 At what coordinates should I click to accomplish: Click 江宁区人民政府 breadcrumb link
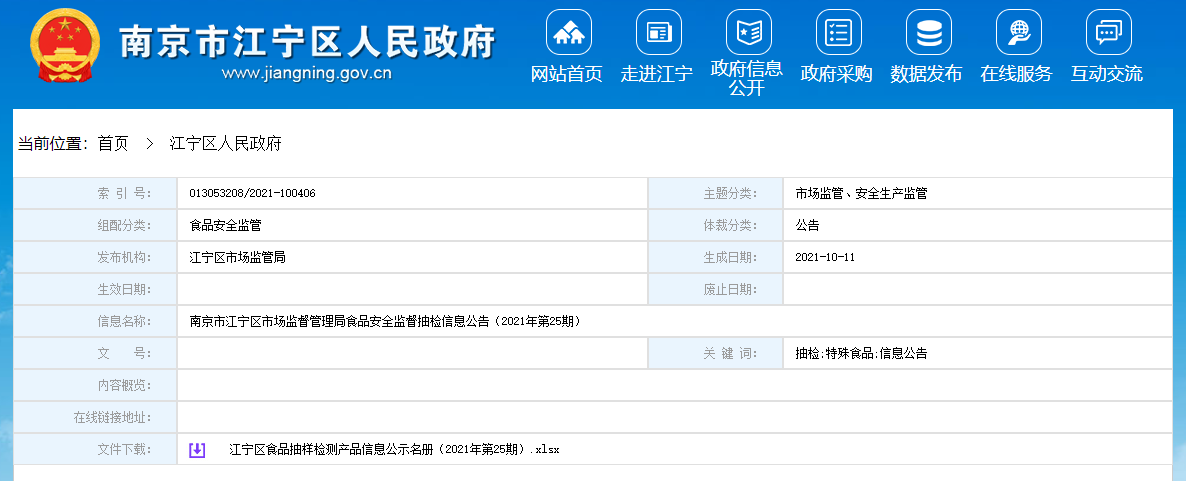[x=225, y=144]
